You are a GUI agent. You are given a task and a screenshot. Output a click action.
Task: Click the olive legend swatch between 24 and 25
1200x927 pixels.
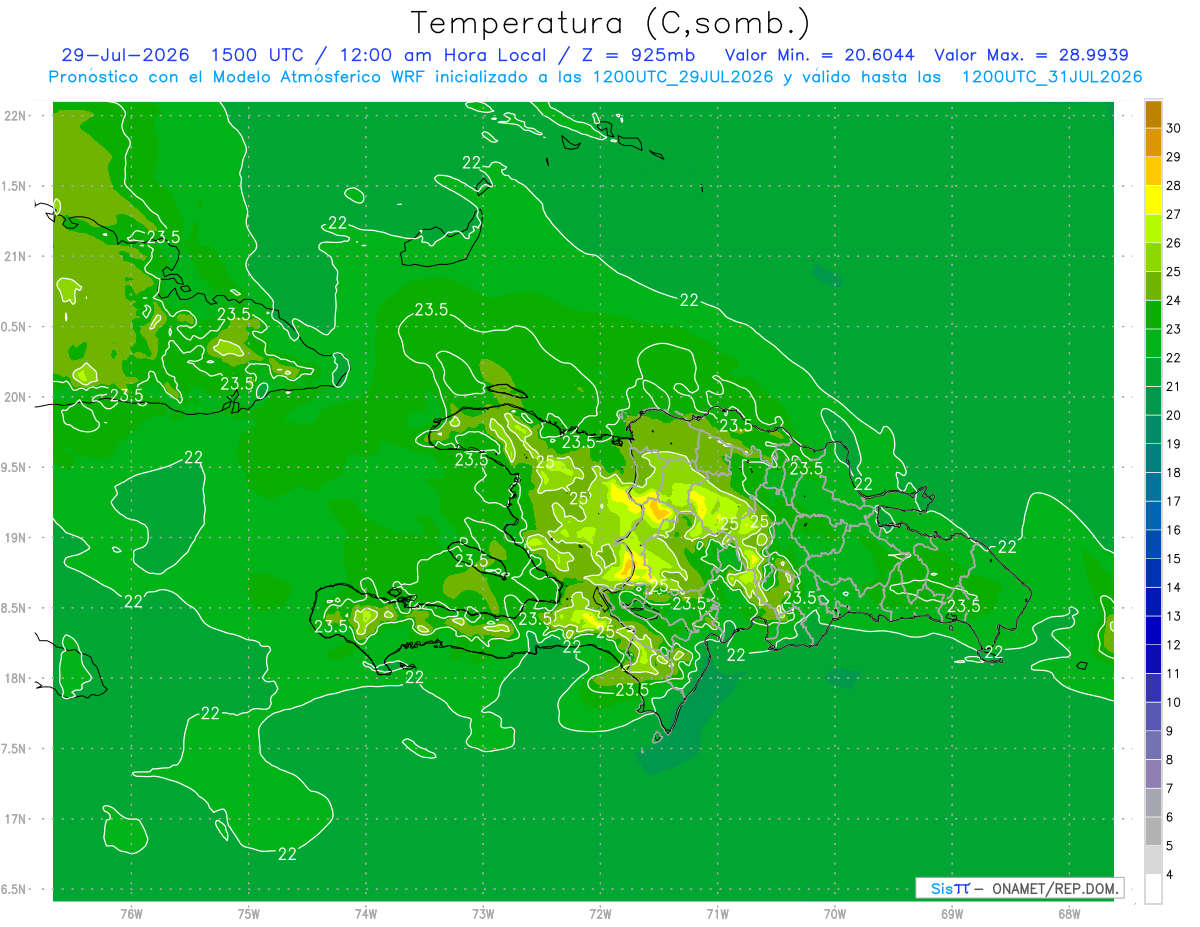[1153, 286]
